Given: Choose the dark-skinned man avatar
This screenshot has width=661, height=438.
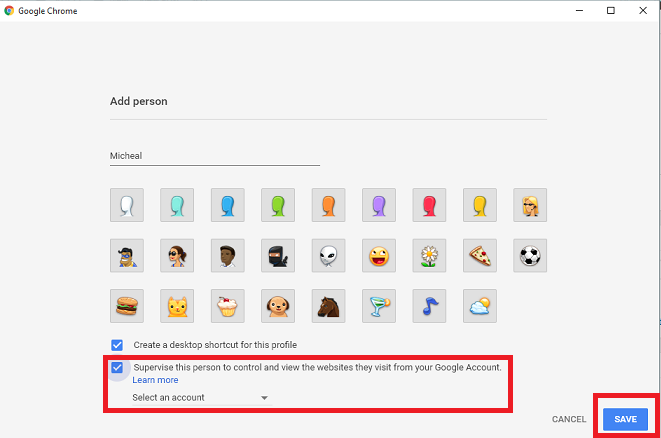Looking at the screenshot, I should tap(228, 255).
